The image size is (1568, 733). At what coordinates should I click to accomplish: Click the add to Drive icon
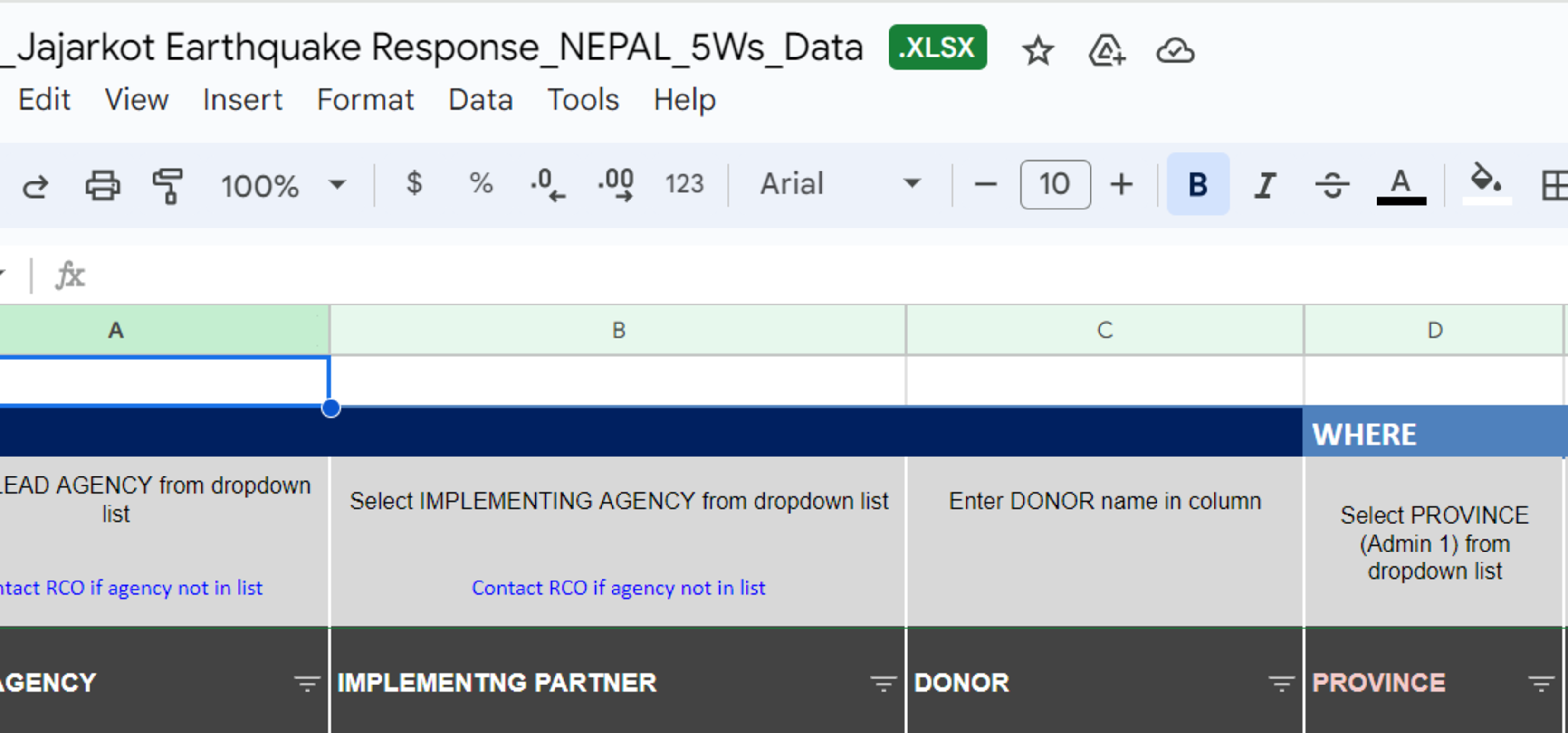[x=1107, y=49]
